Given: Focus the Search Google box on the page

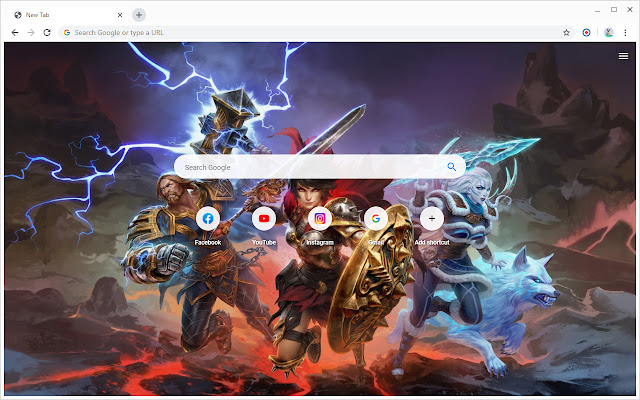Looking at the screenshot, I should coord(320,167).
